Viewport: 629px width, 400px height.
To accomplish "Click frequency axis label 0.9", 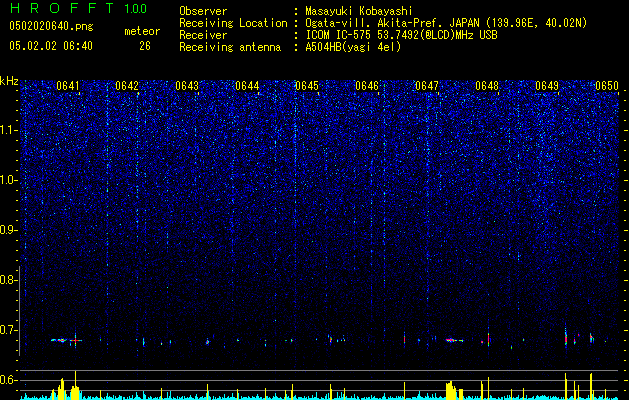I will tap(7, 230).
